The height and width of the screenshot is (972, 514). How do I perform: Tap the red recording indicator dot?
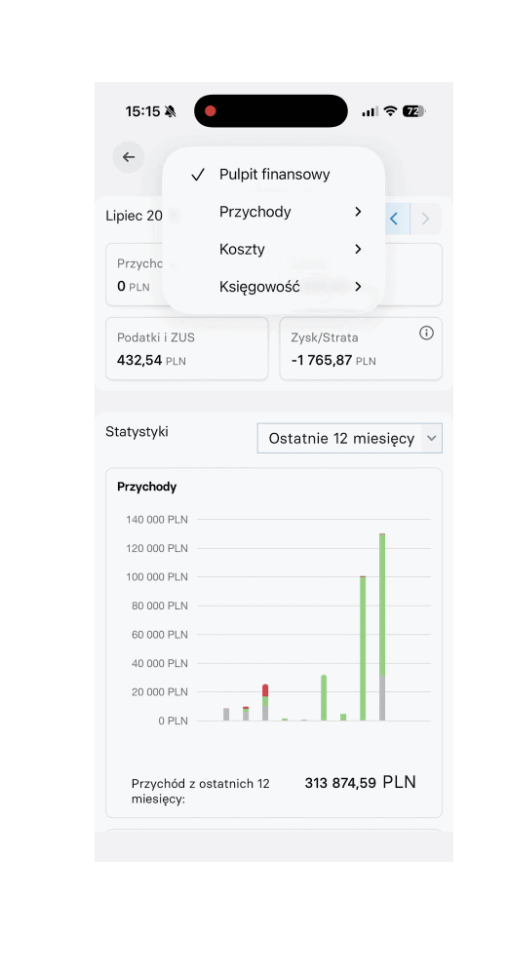coord(210,111)
